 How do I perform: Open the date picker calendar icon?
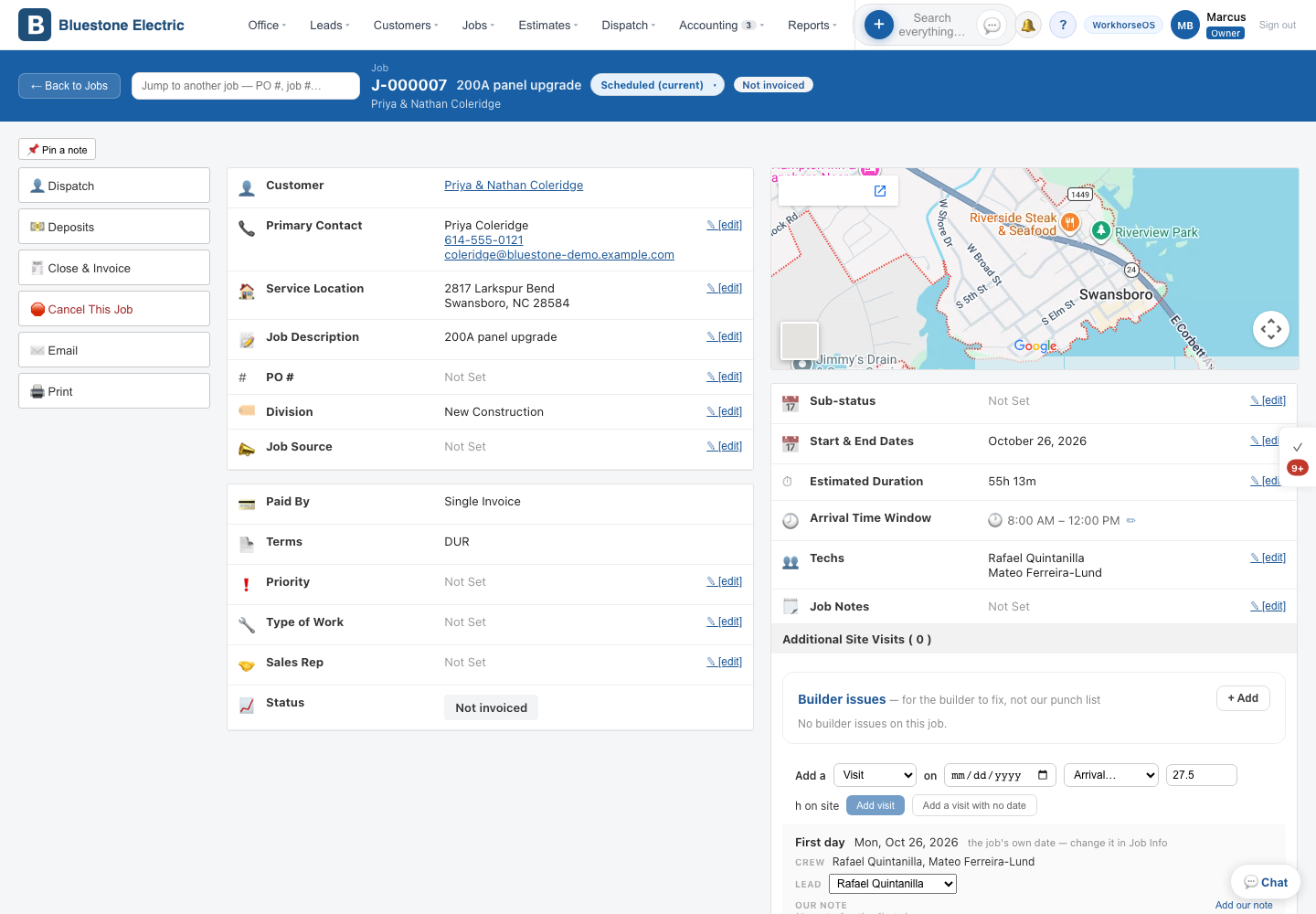[x=1043, y=775]
